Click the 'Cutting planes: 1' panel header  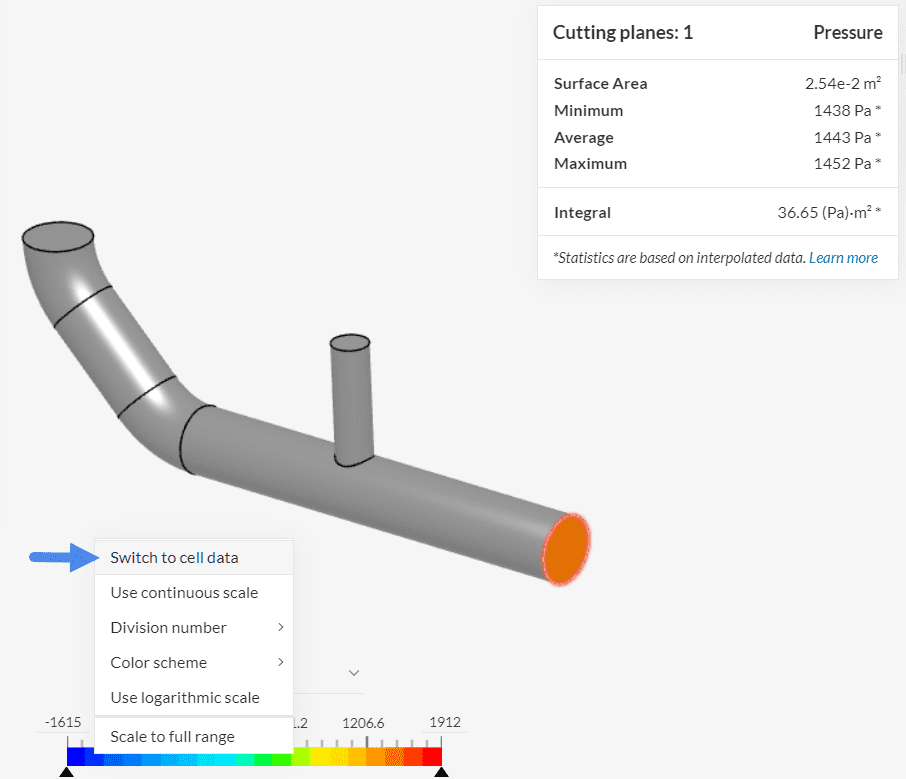pyautogui.click(x=623, y=33)
